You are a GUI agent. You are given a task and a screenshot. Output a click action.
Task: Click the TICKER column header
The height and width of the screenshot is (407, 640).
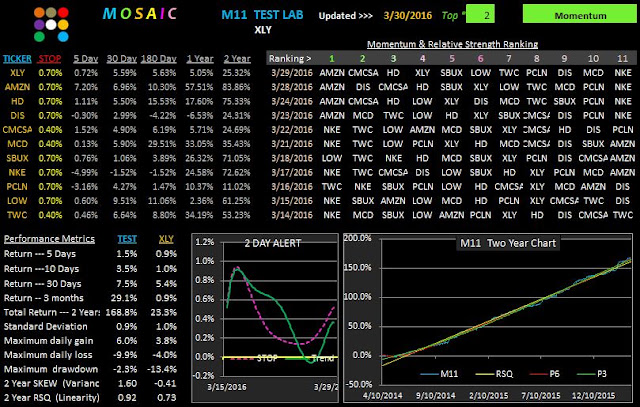coord(17,59)
